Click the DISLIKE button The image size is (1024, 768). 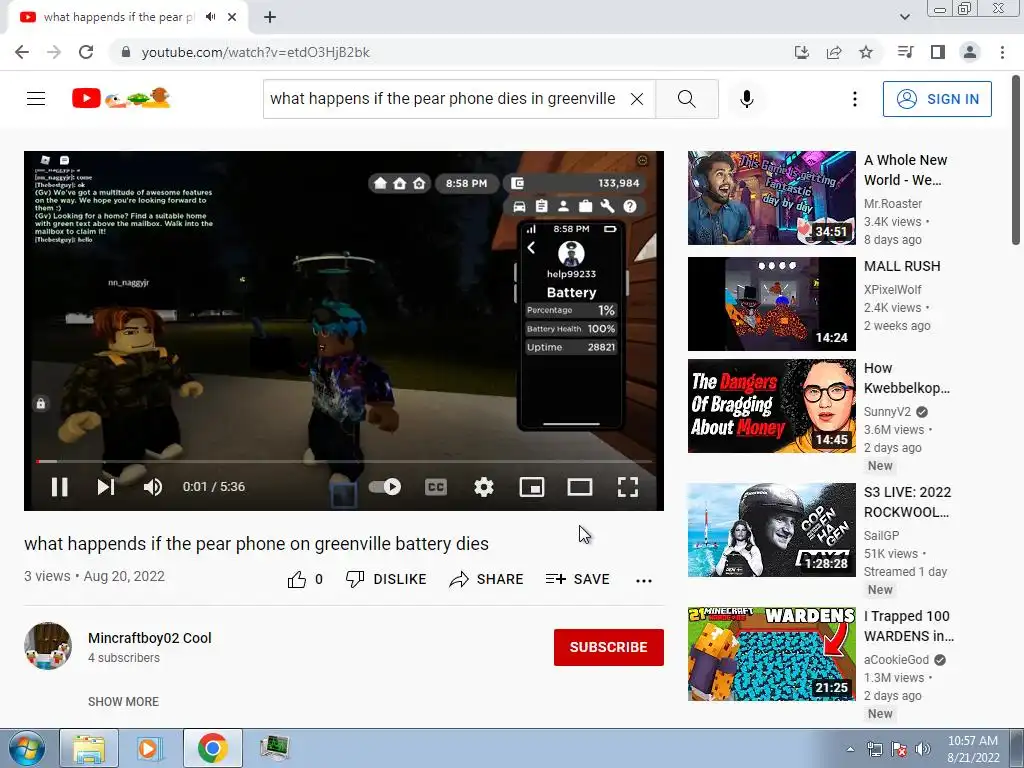(x=386, y=579)
